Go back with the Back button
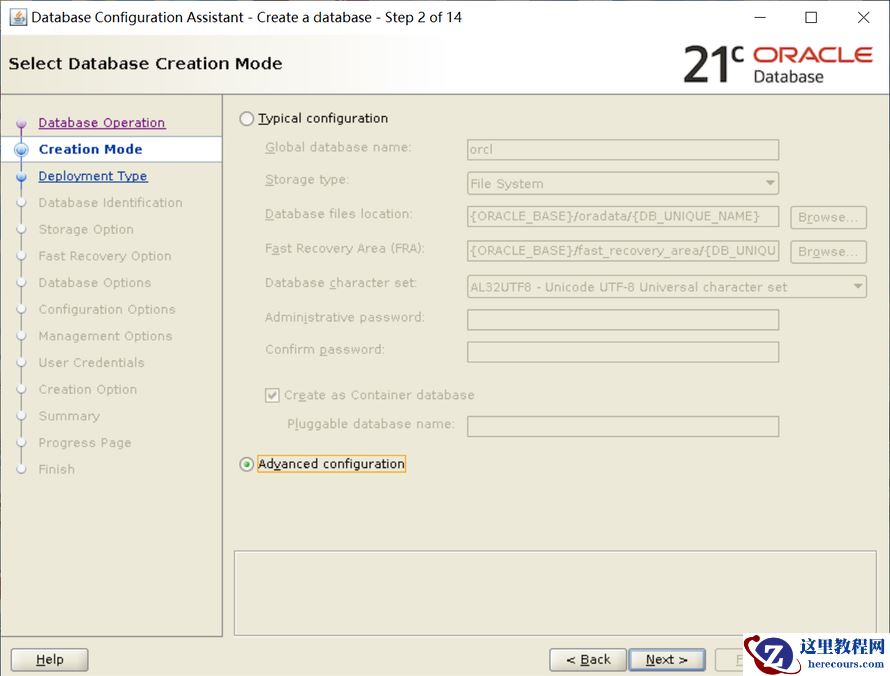The width and height of the screenshot is (890, 676). (x=588, y=660)
